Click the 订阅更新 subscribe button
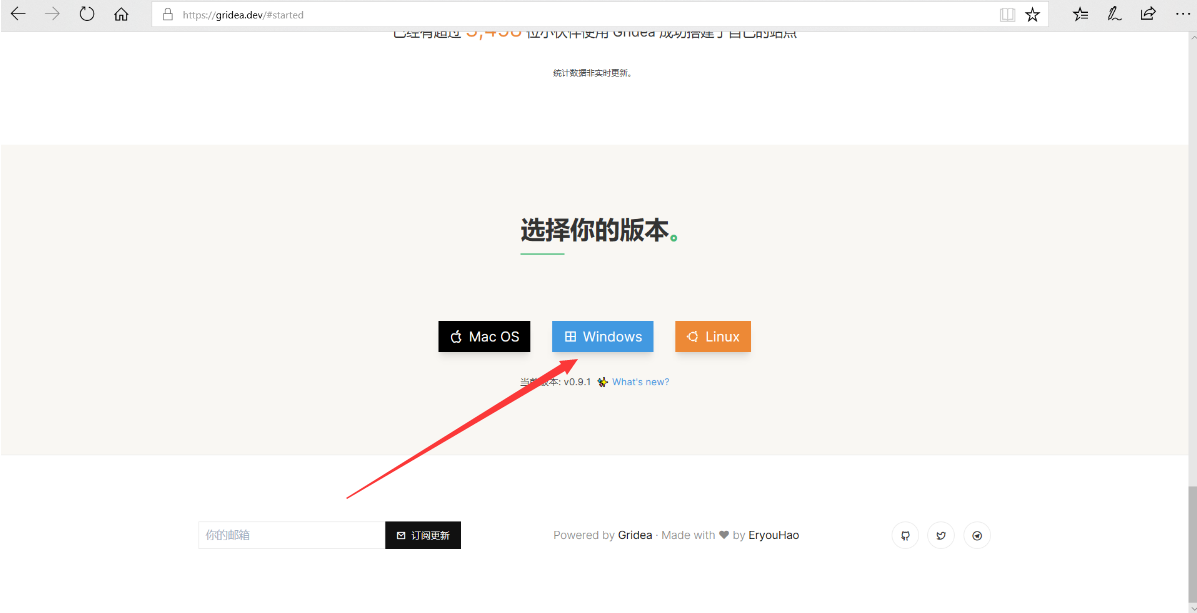The height and width of the screenshot is (613, 1197). point(422,535)
